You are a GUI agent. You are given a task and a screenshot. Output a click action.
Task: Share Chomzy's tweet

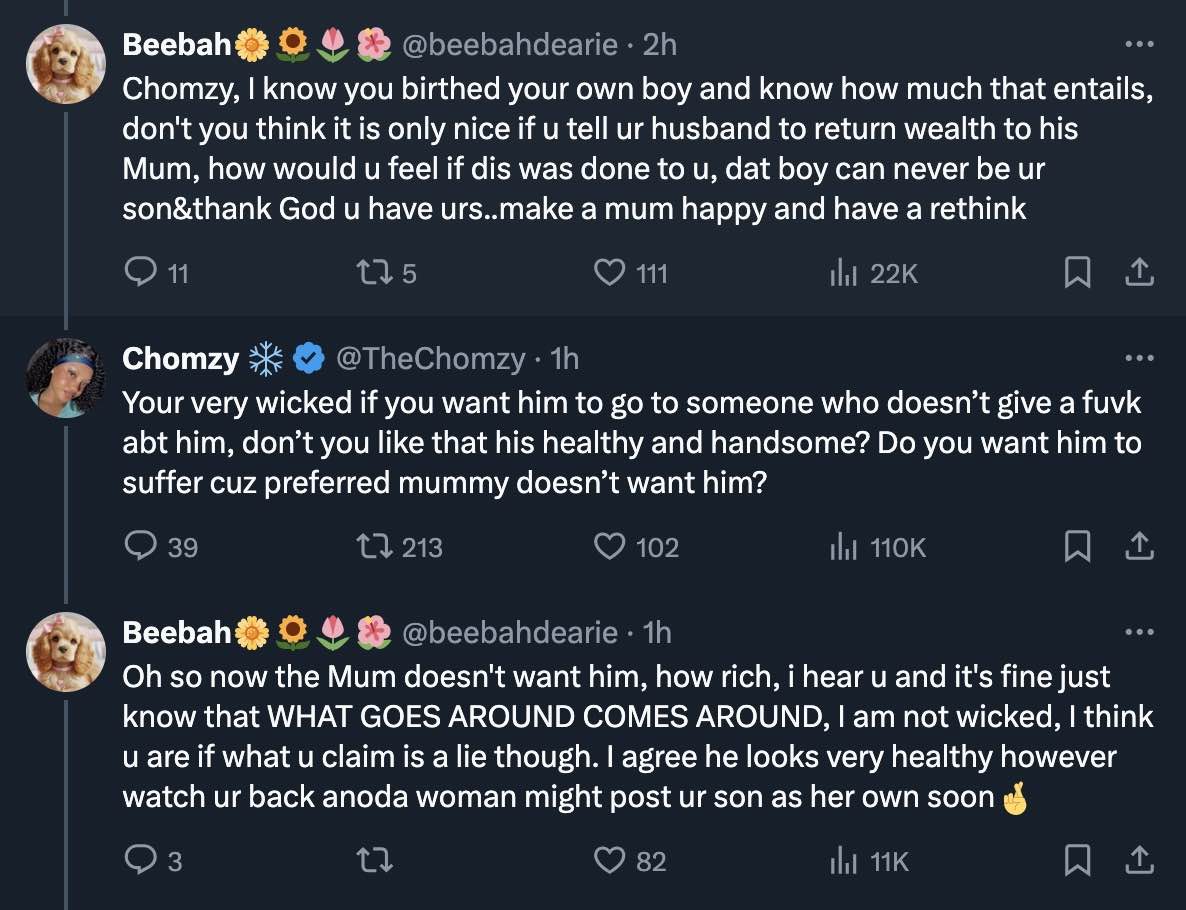pyautogui.click(x=1141, y=547)
